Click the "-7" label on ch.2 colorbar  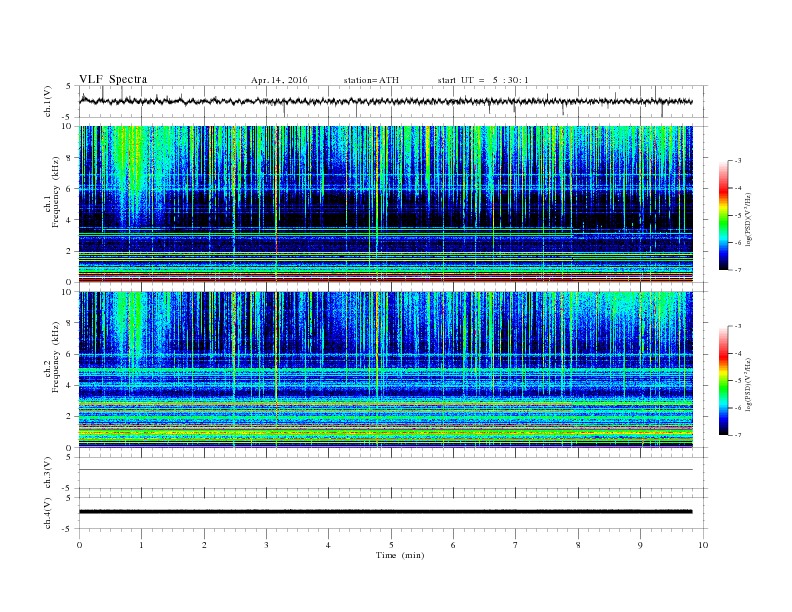[x=738, y=435]
